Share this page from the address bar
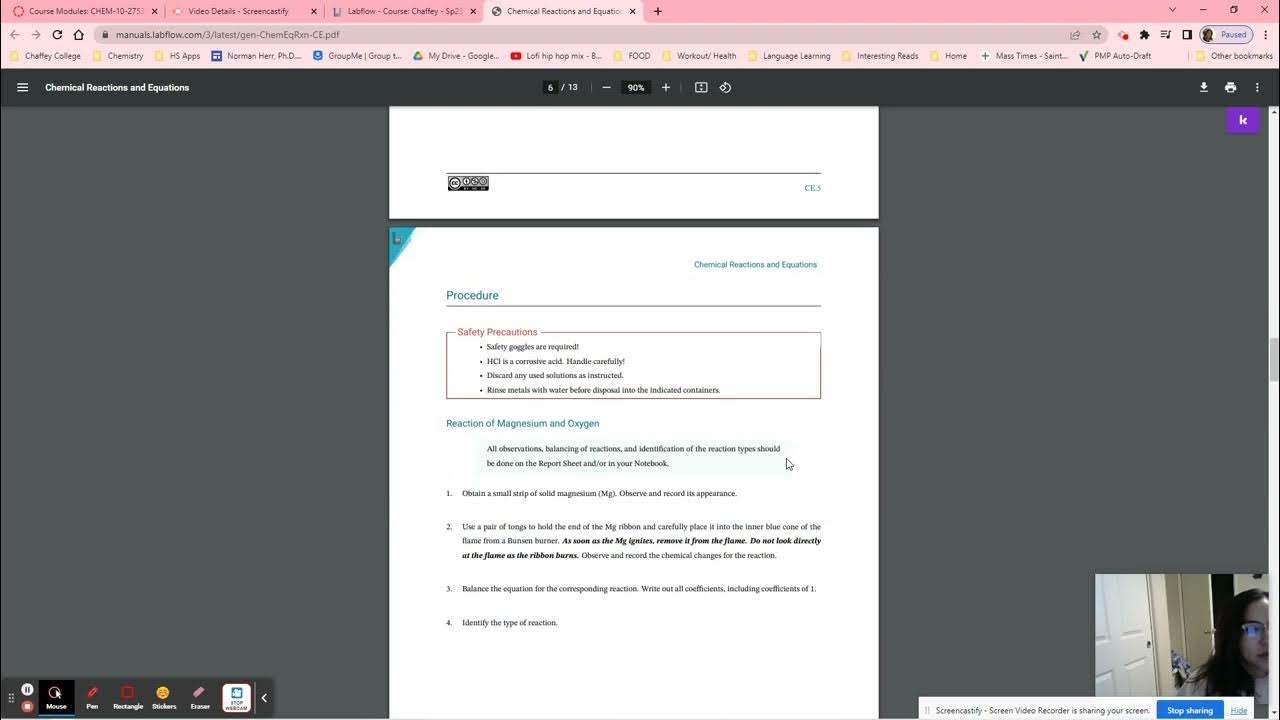 point(1075,34)
